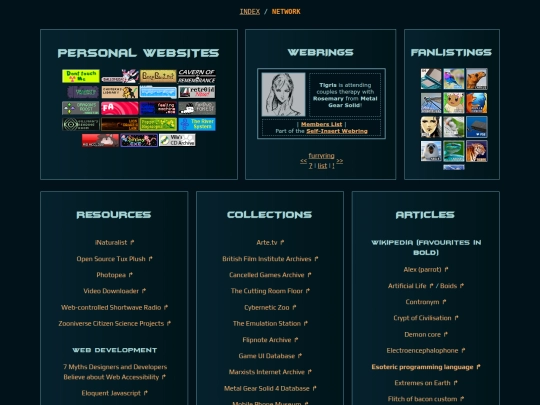Open the Self-Insert Webring link
The height and width of the screenshot is (405, 540).
(x=337, y=131)
